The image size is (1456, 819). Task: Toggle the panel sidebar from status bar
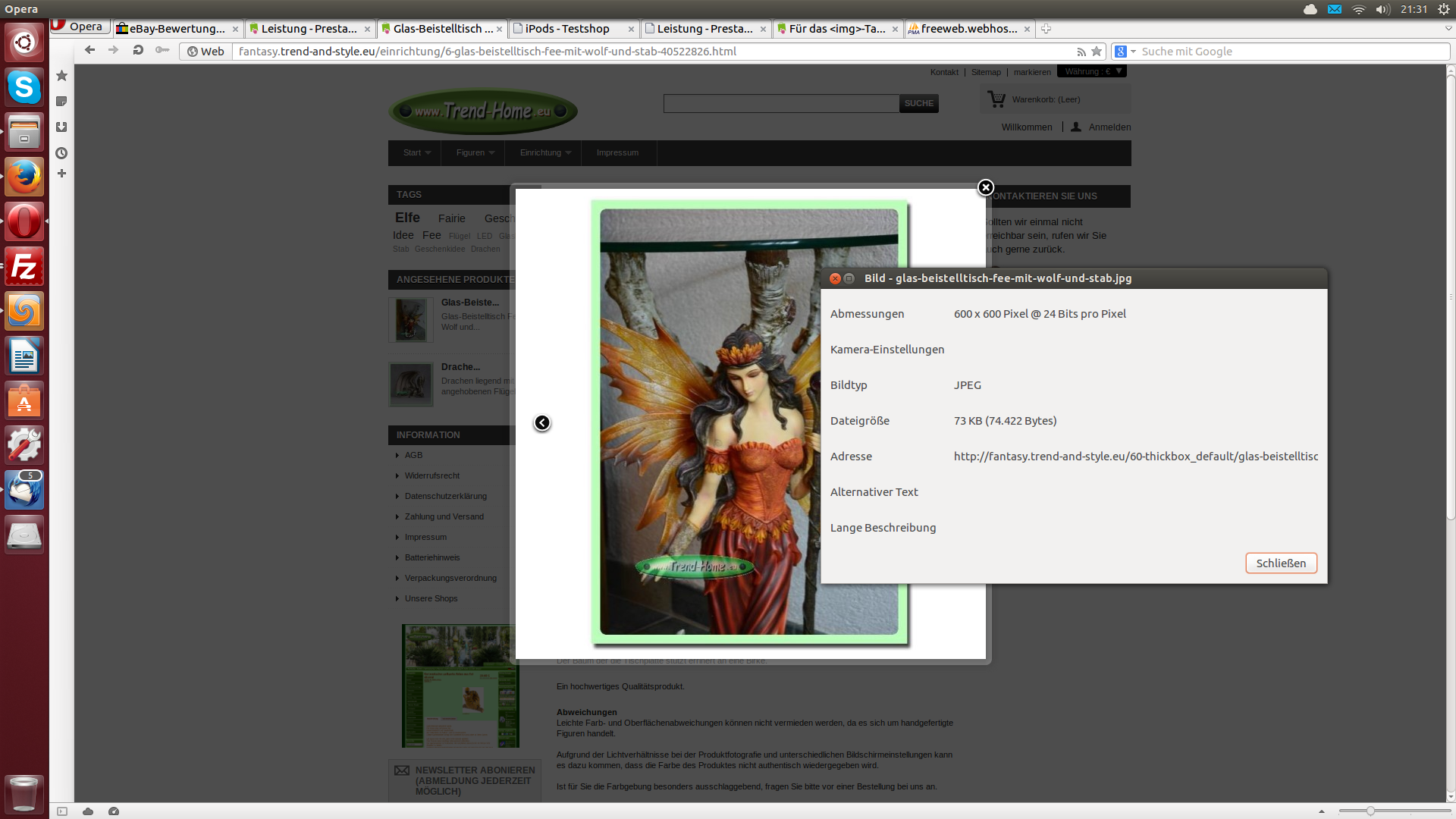62,811
